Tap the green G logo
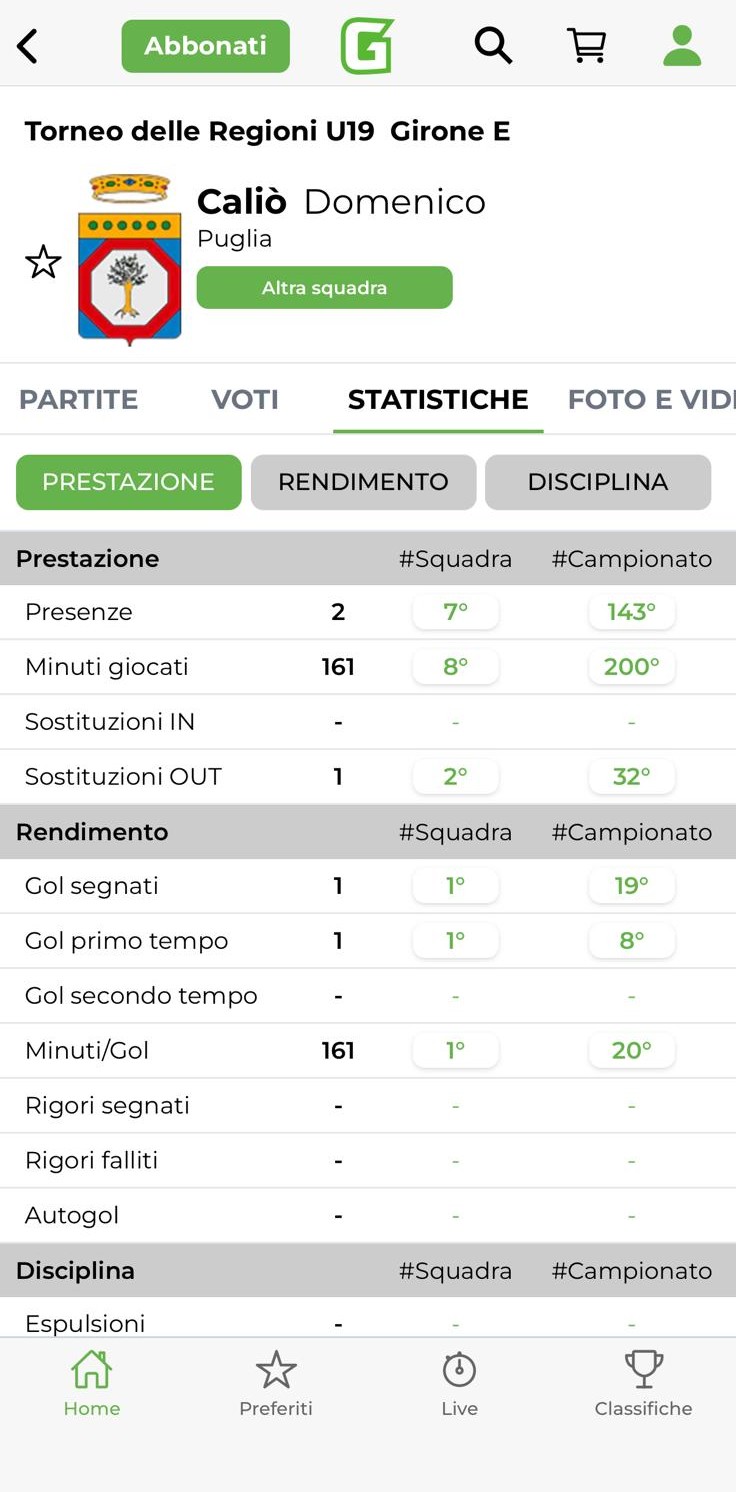Screen dimensions: 736x1492 click(367, 46)
